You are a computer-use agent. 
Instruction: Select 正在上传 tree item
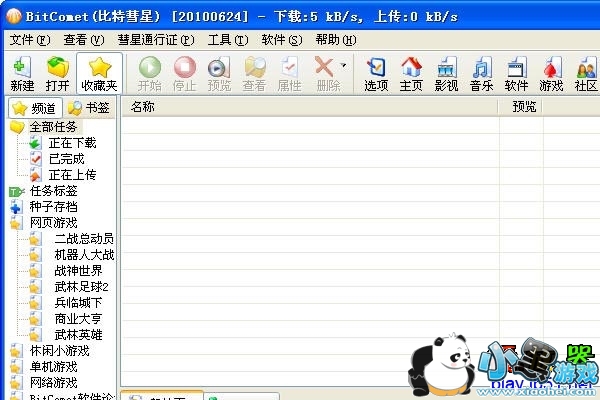click(73, 175)
